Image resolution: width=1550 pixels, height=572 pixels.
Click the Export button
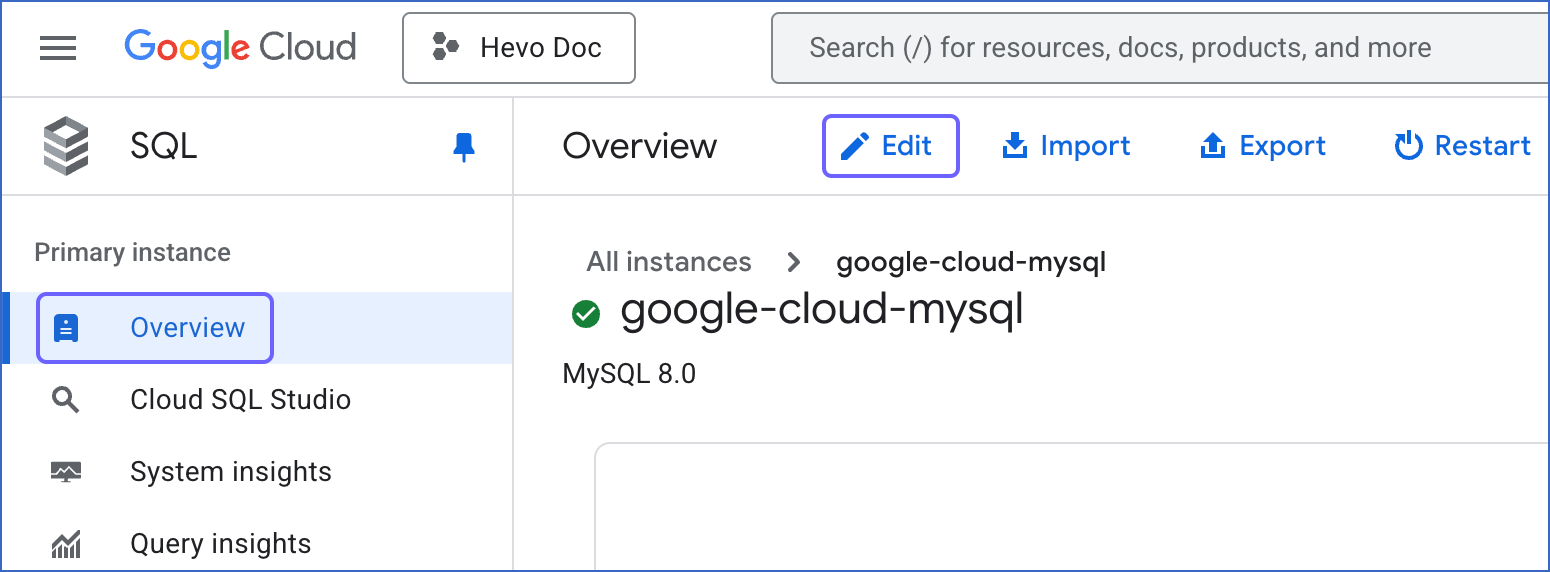[1262, 146]
